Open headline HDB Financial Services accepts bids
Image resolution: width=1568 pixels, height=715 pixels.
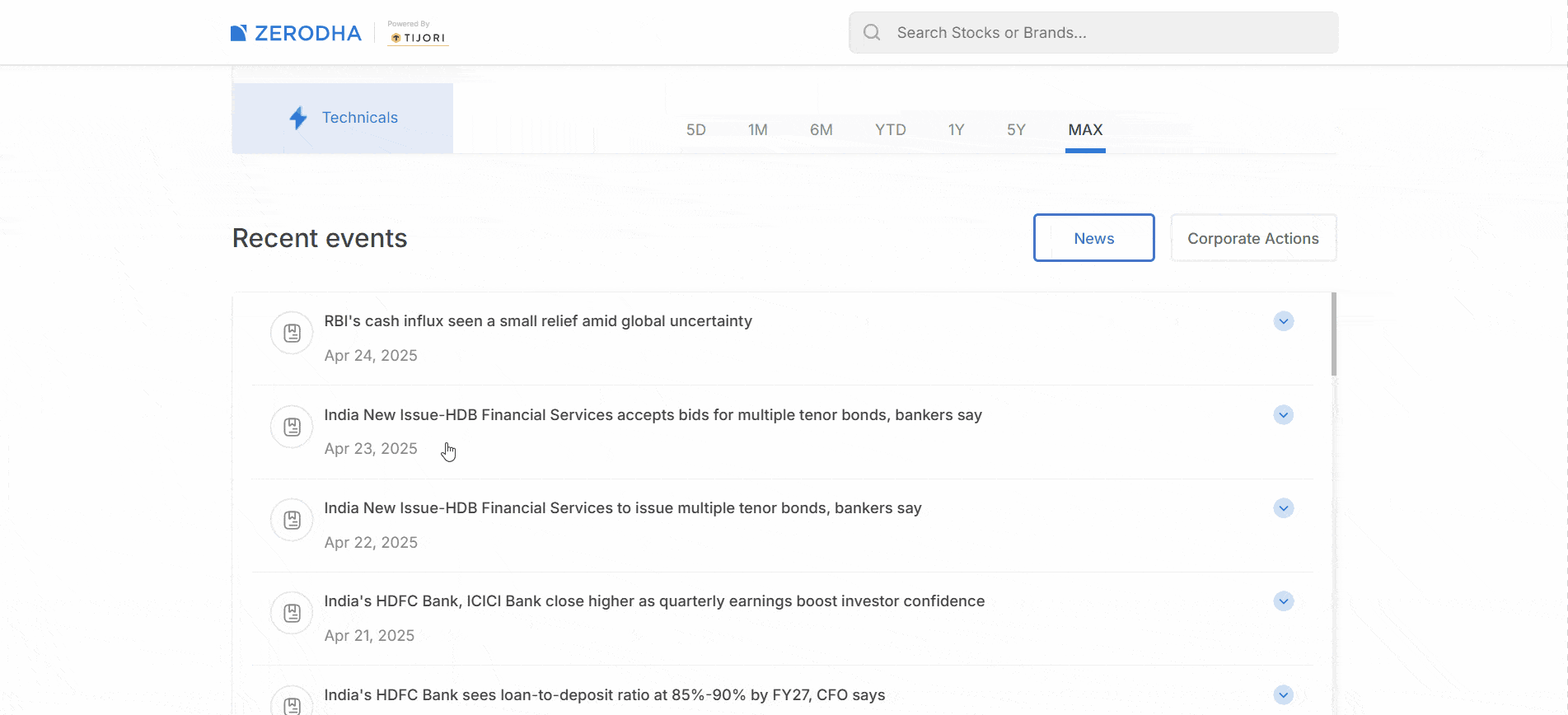[x=653, y=415]
